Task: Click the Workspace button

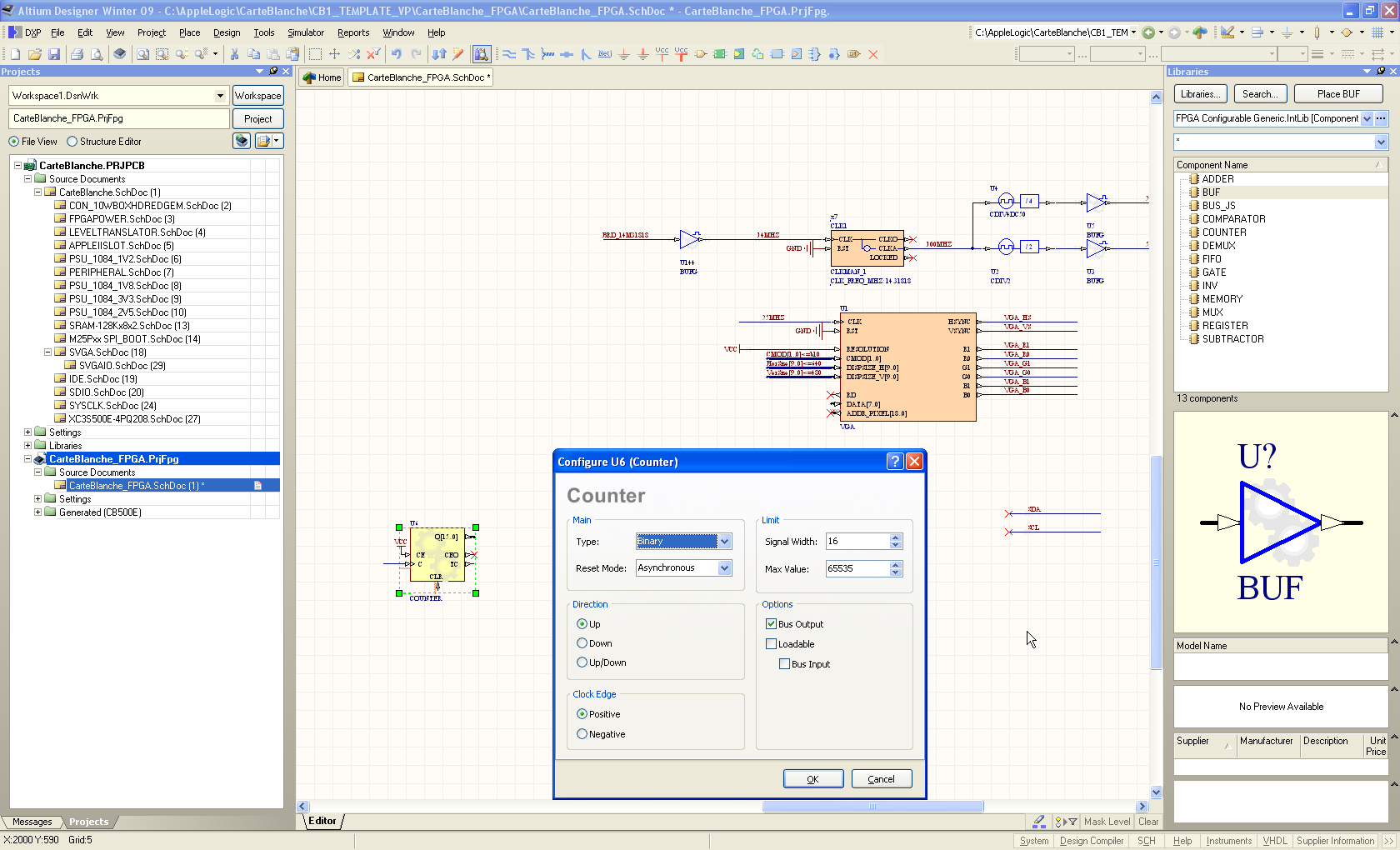Action: (x=258, y=96)
